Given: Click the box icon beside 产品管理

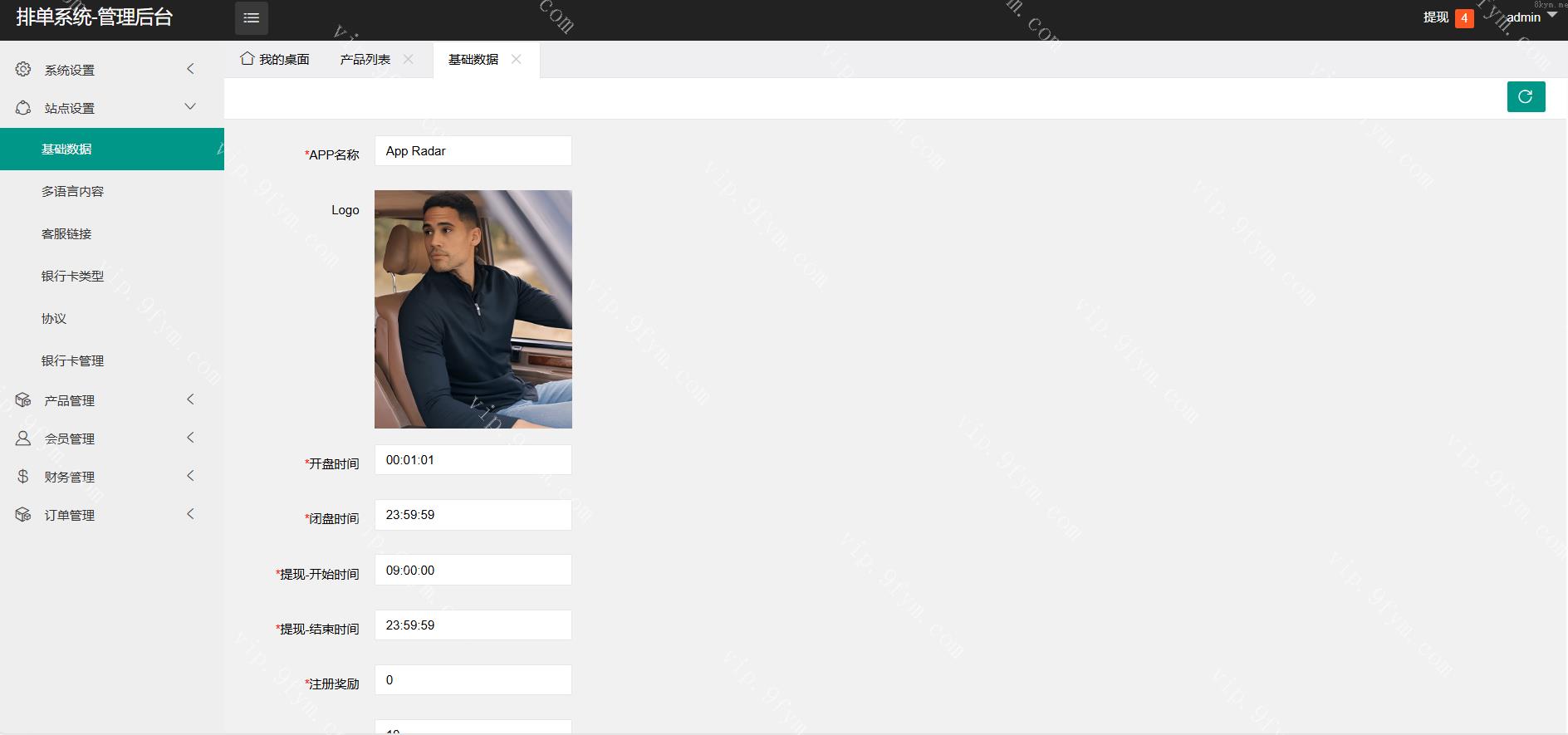Looking at the screenshot, I should 23,400.
